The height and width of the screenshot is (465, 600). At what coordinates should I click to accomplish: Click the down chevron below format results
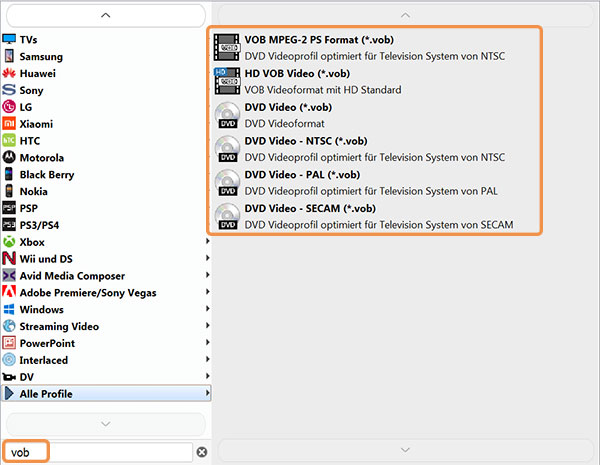tap(405, 450)
